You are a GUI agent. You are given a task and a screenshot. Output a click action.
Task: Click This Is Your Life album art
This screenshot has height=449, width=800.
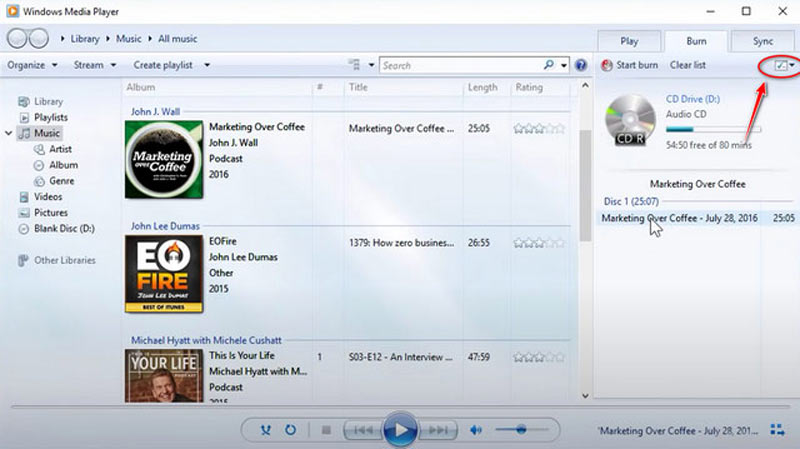click(x=164, y=376)
